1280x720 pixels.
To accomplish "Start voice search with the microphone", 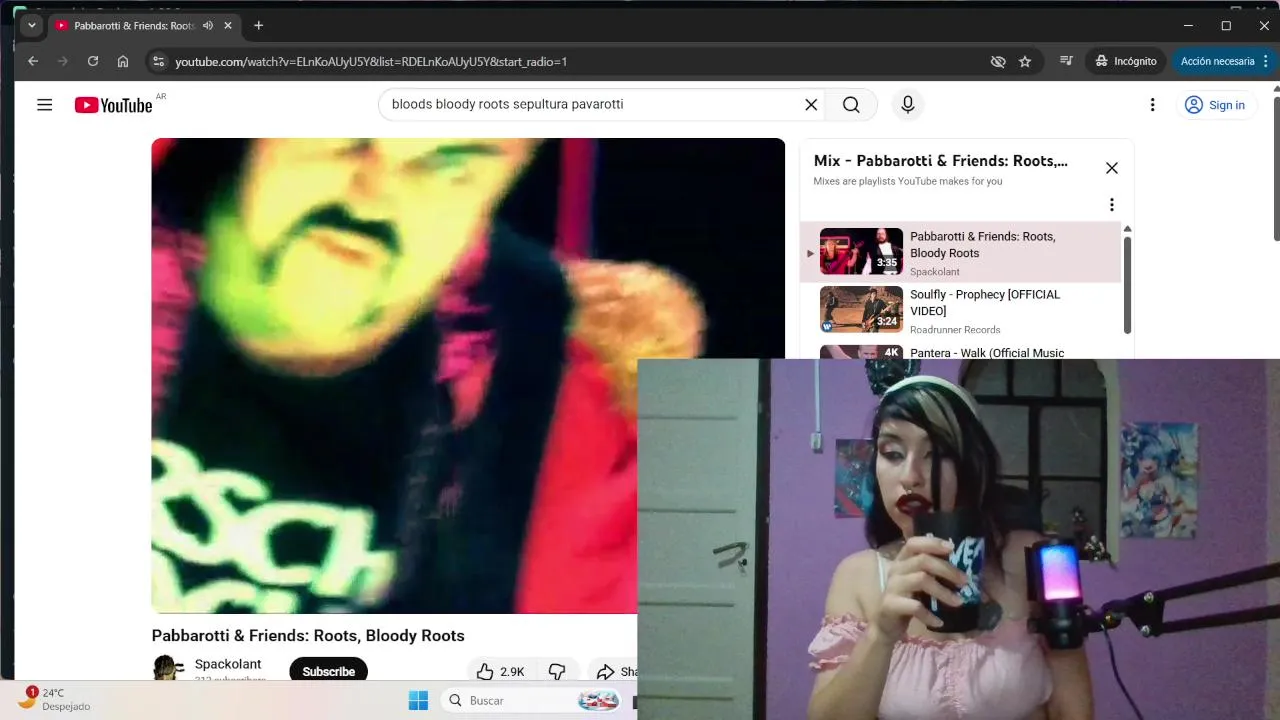I will point(908,105).
